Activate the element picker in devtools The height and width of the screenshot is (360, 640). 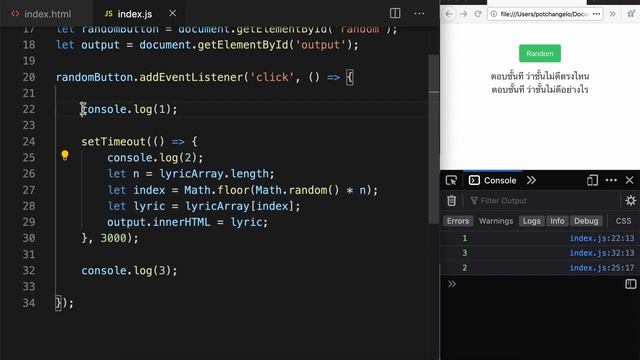(x=451, y=180)
